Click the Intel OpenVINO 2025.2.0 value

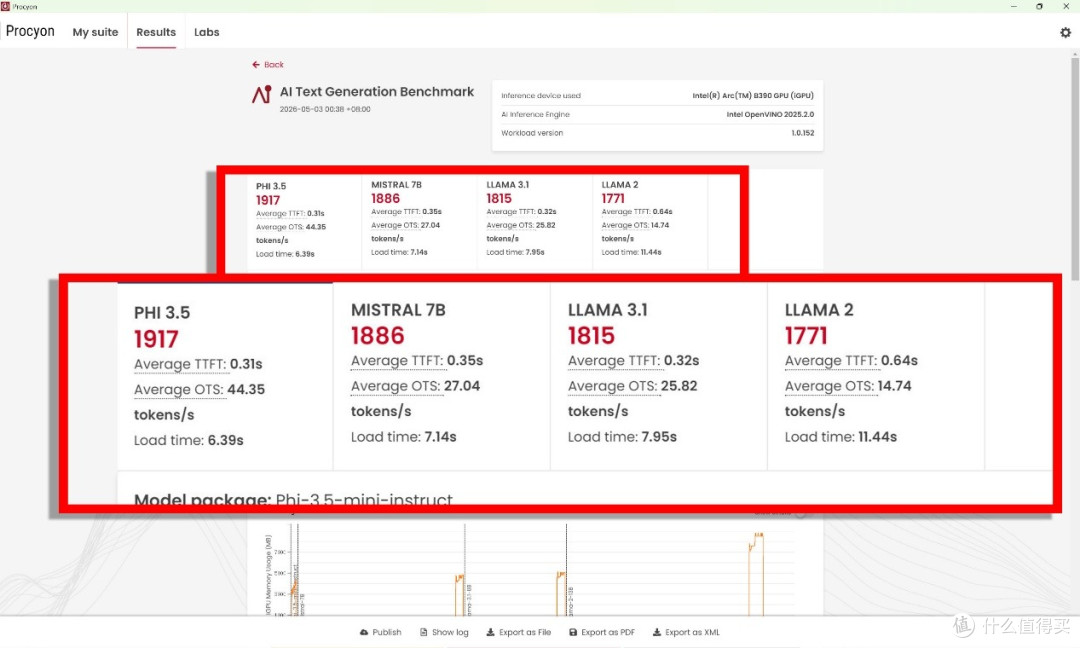click(x=770, y=114)
